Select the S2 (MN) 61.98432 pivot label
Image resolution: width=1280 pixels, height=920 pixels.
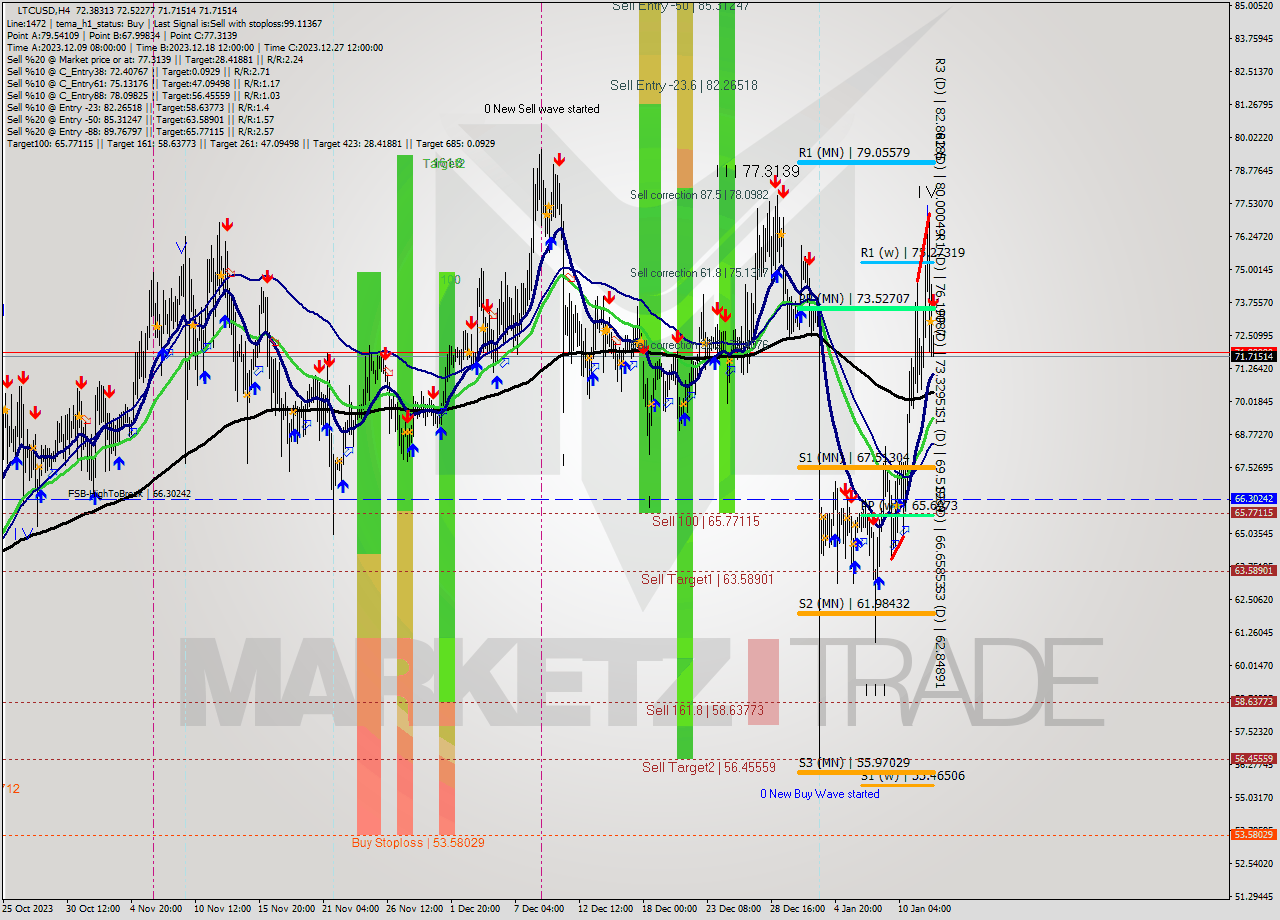[854, 604]
